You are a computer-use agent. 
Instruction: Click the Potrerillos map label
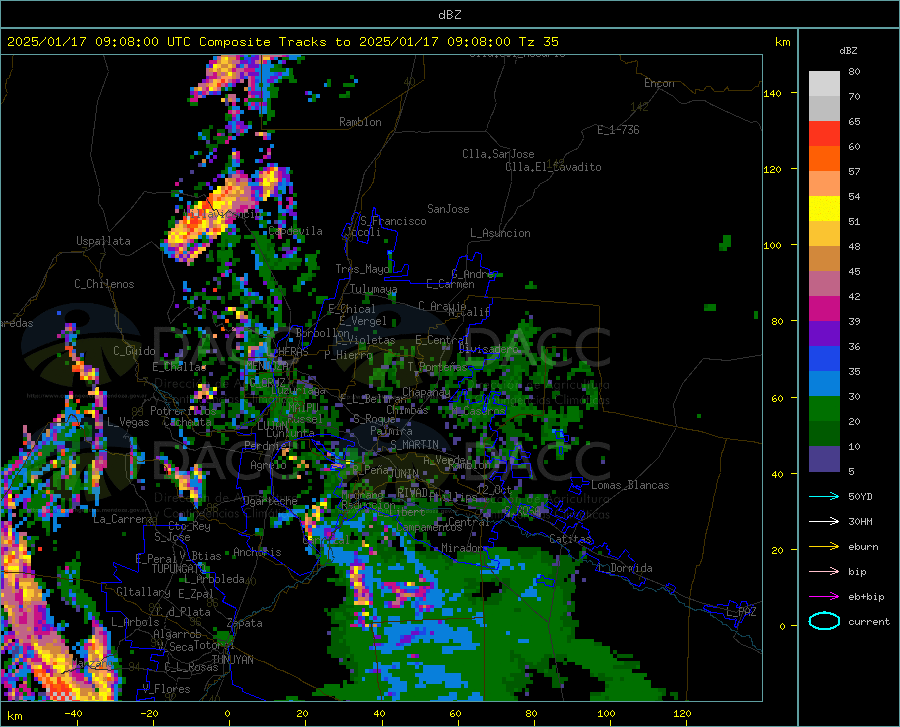183,411
